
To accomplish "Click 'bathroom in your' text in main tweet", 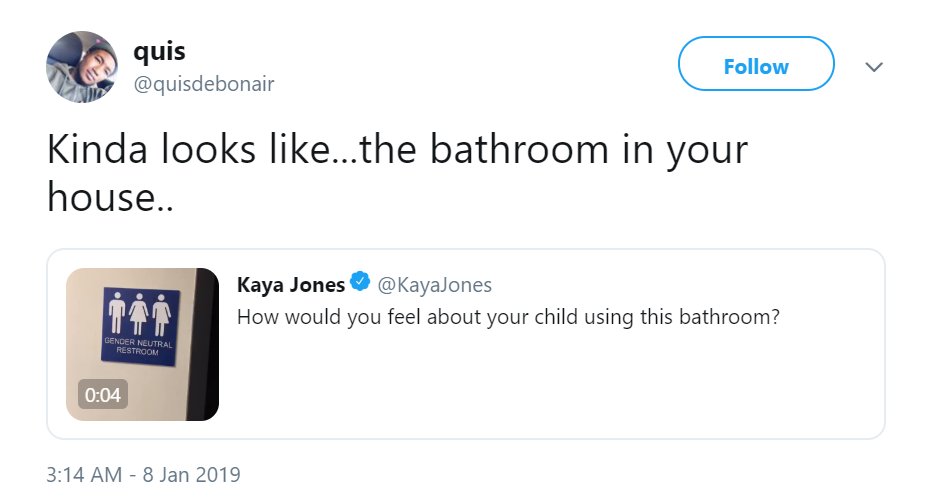I will [x=589, y=150].
